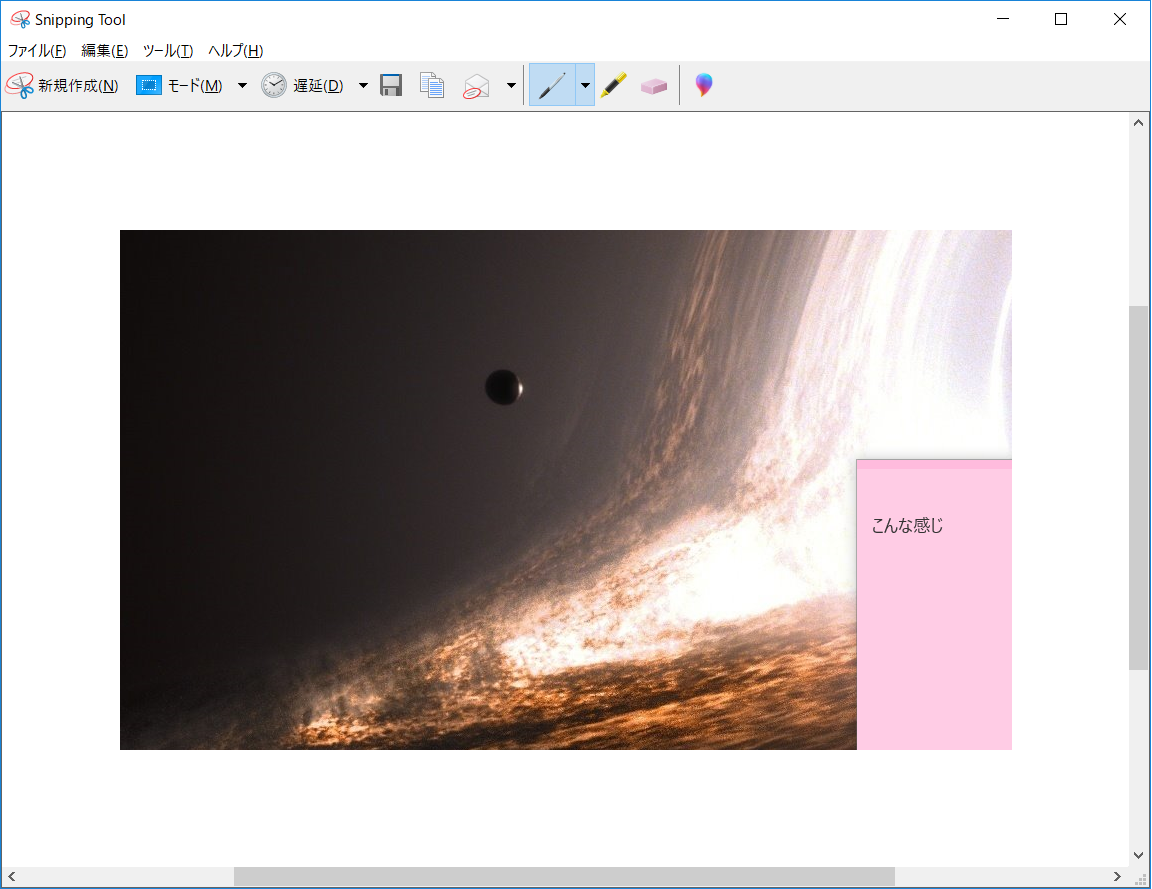This screenshot has width=1152, height=889.
Task: Click the vertical scrollbar up arrow
Action: pyautogui.click(x=1138, y=123)
